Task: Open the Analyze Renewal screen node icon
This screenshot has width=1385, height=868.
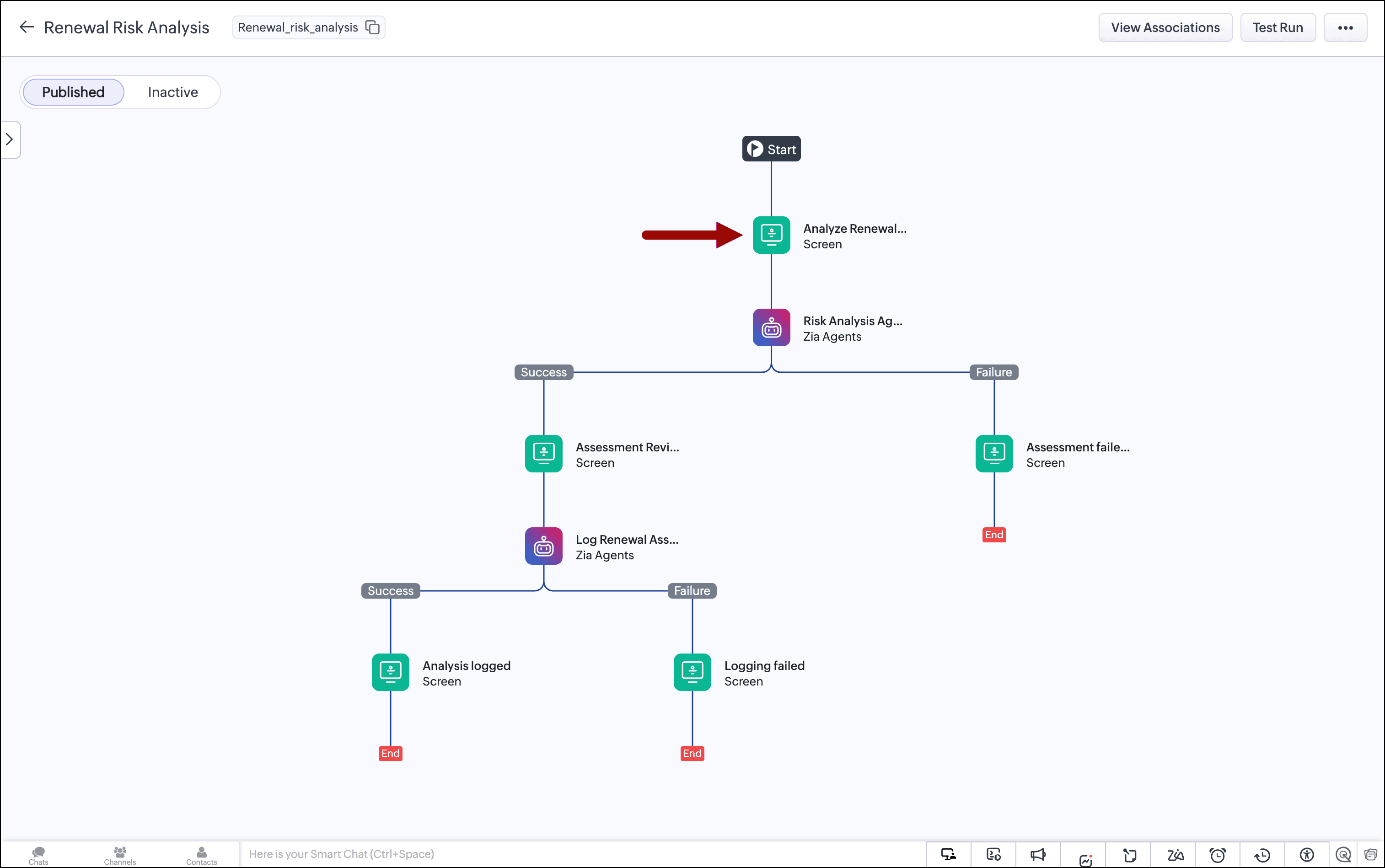Action: (771, 235)
